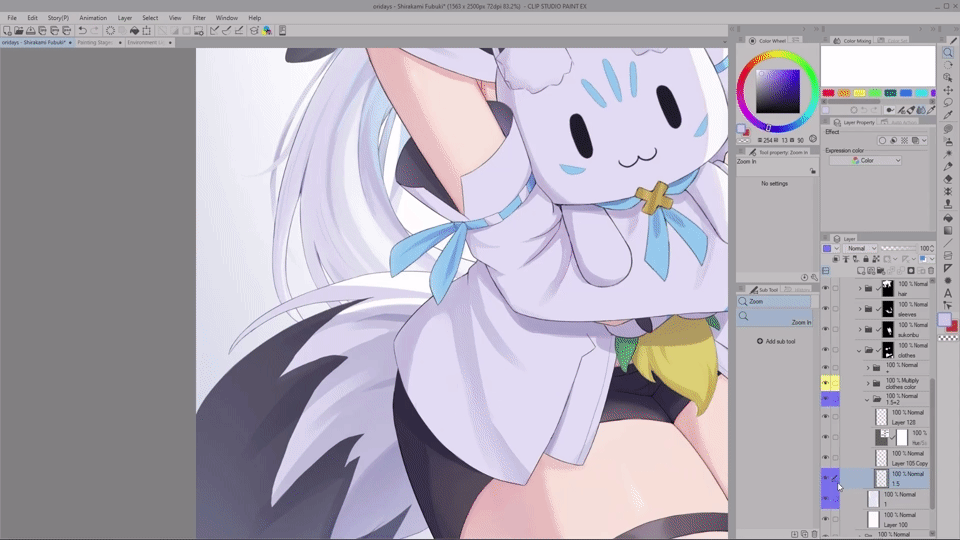Open the Animation menu

pyautogui.click(x=93, y=18)
